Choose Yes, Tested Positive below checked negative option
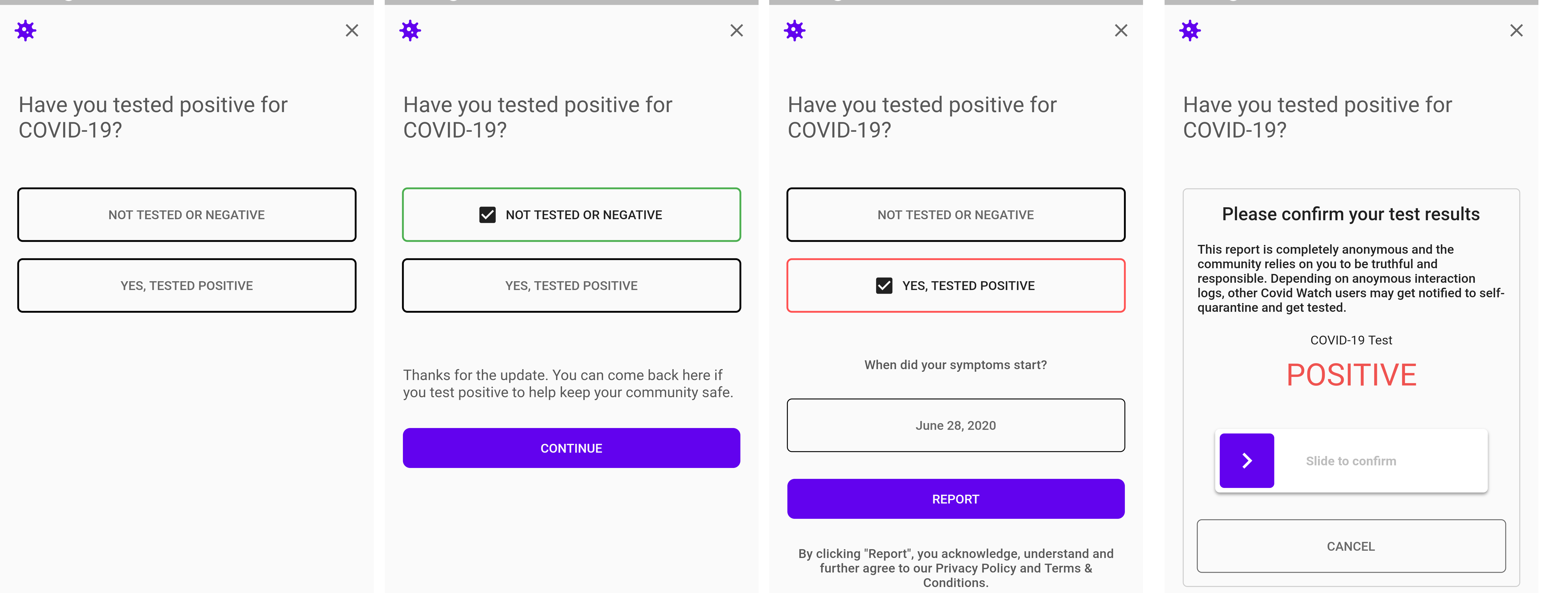1568x593 pixels. pyautogui.click(x=571, y=286)
